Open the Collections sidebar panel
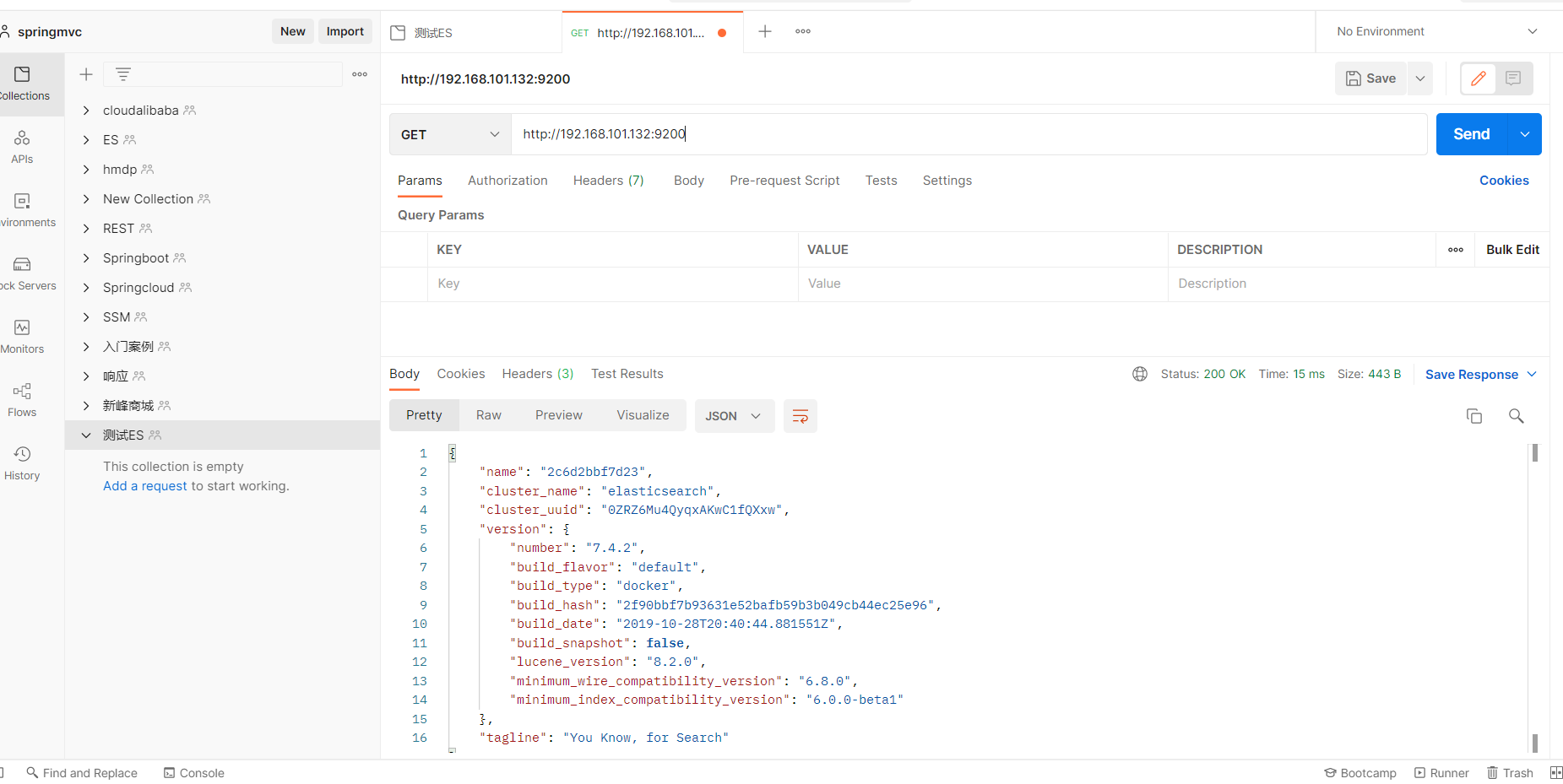The image size is (1563, 784). 23,84
